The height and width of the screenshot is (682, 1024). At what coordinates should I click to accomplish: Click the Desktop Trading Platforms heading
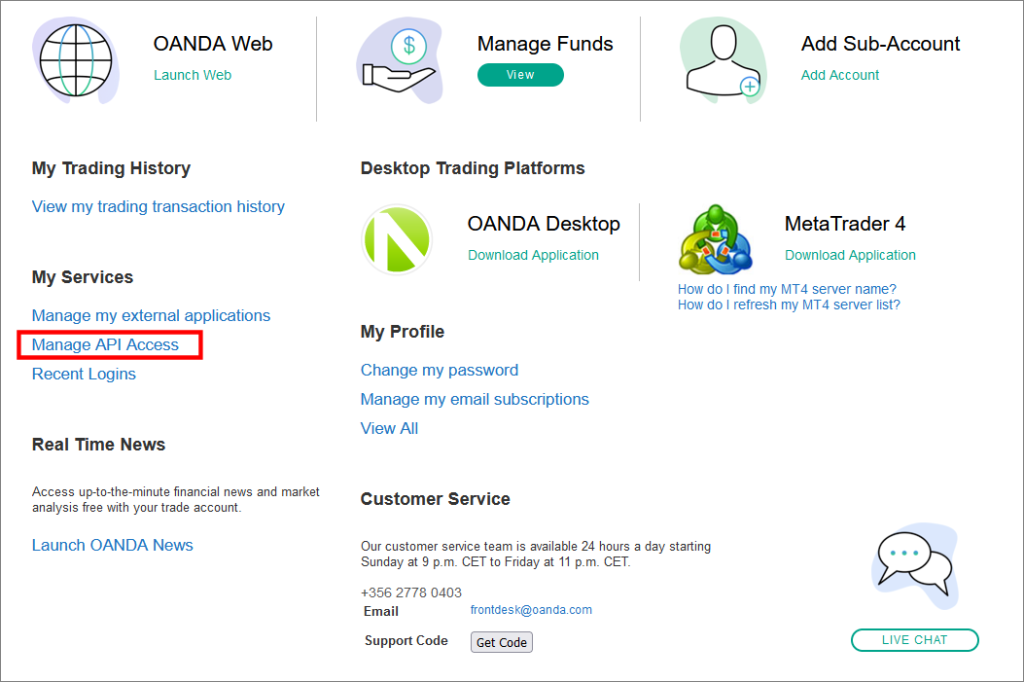pos(473,168)
